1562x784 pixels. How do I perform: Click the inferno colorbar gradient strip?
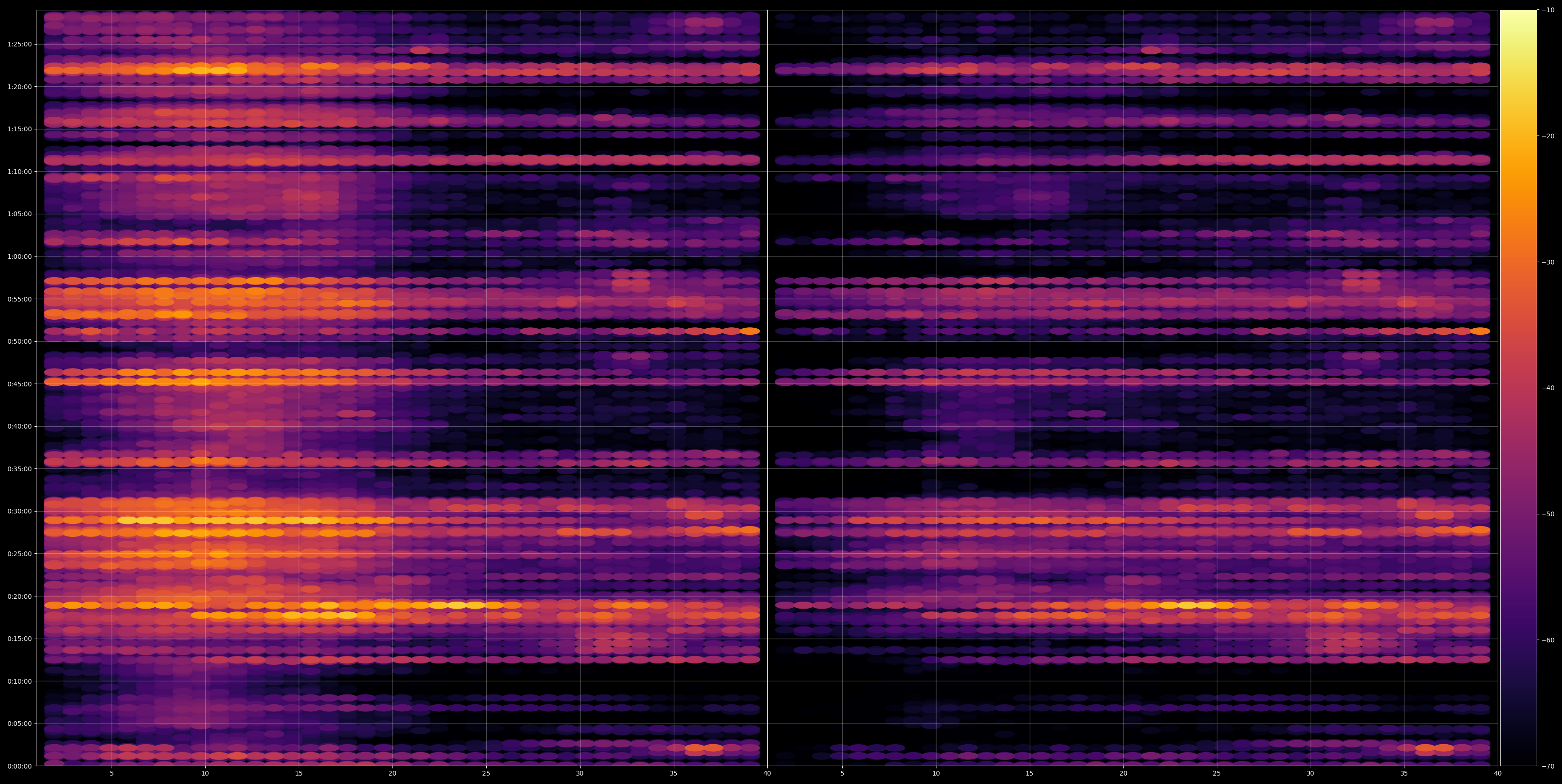point(1518,388)
